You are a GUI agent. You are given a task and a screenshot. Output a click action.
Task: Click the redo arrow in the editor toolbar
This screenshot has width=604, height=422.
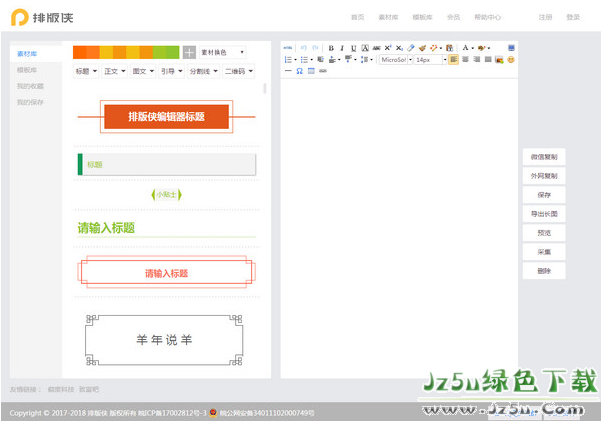[x=315, y=48]
